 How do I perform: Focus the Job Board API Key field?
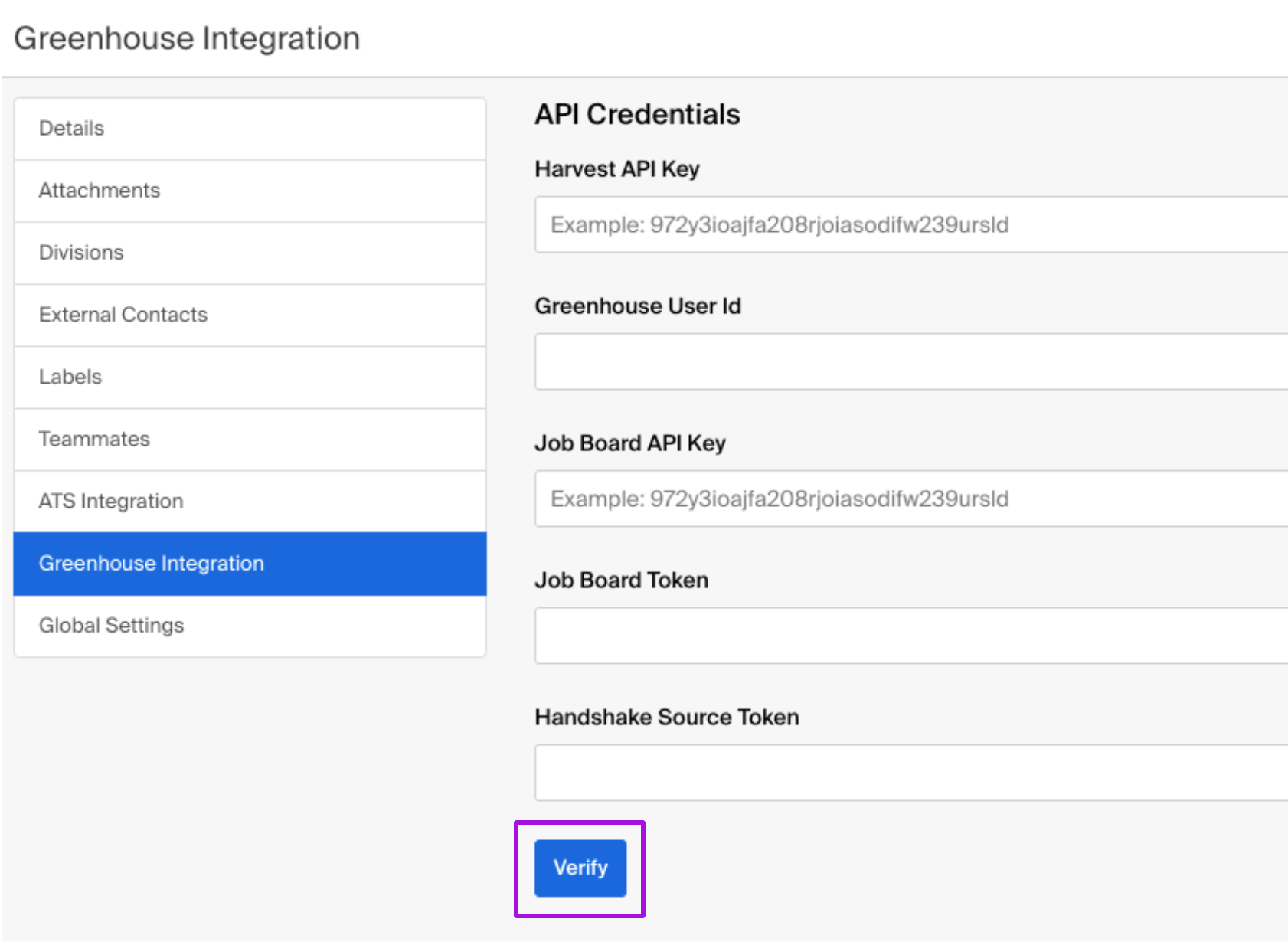[911, 499]
